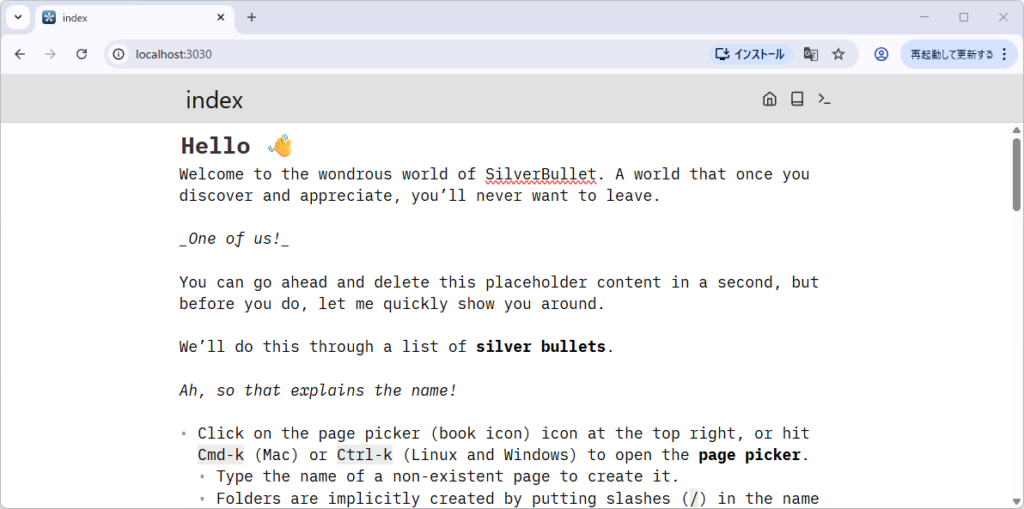View site information for localhost
1024x509 pixels.
pos(119,54)
